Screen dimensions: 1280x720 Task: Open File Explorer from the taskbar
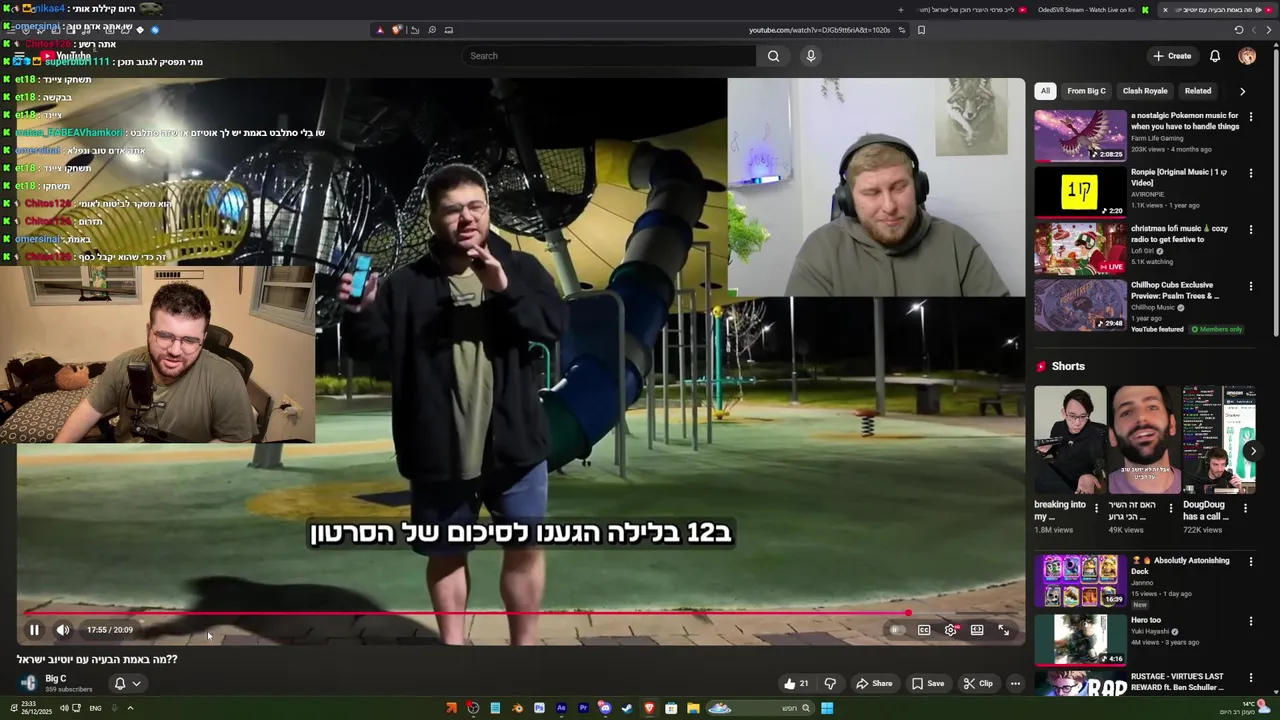(x=693, y=708)
